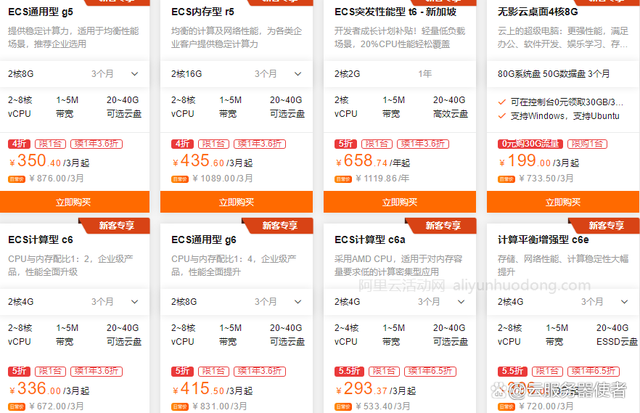The image size is (640, 413).
Task: Click ESSD云盘 in the 计算平衡增强型 c6e card
Action: 617,342
